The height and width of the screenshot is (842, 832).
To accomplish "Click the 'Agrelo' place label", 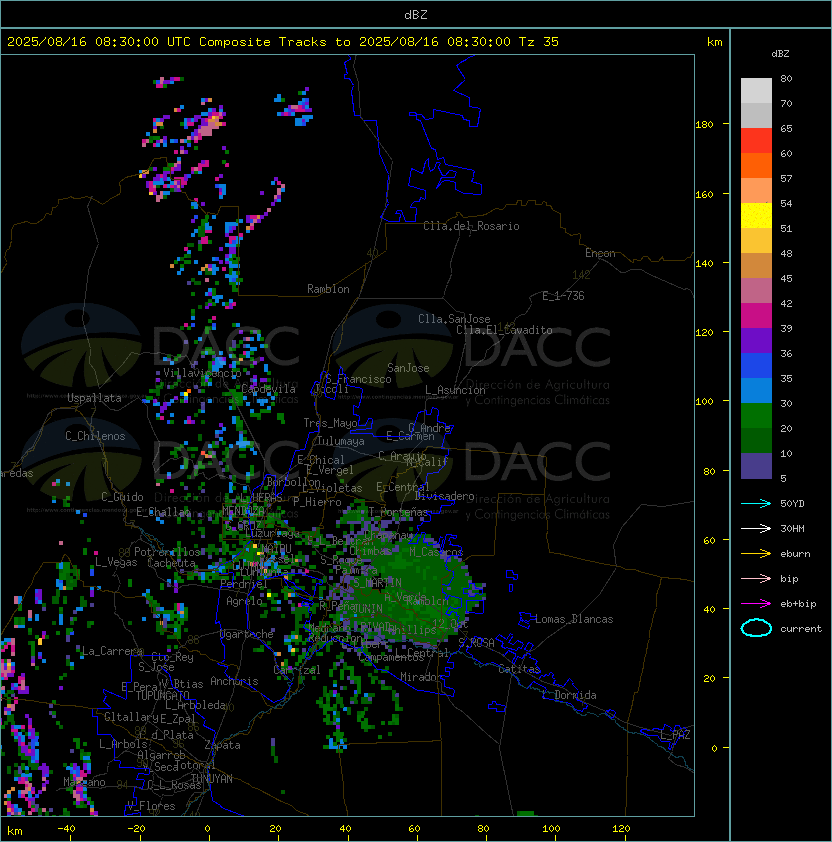I will coord(244,601).
